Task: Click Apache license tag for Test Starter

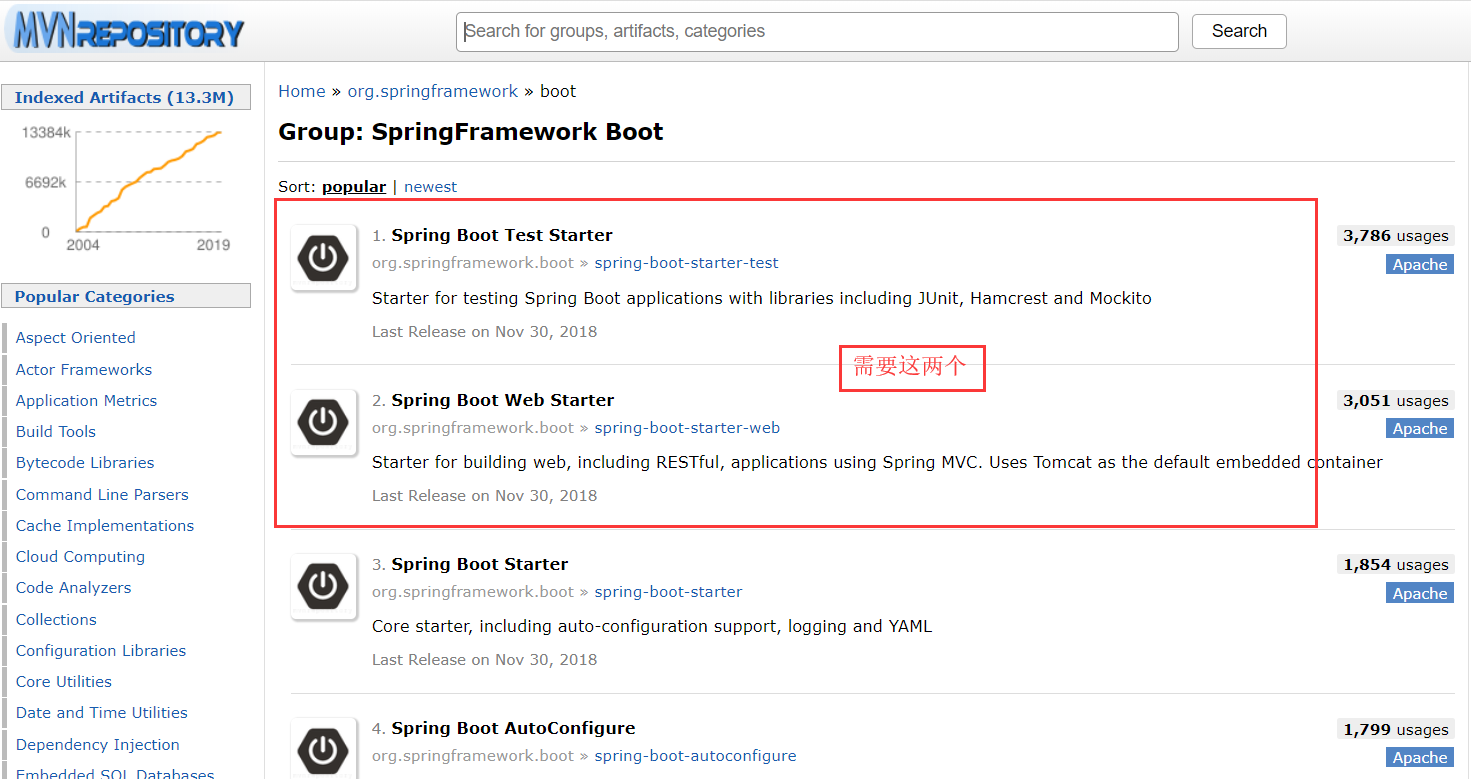Action: 1420,264
